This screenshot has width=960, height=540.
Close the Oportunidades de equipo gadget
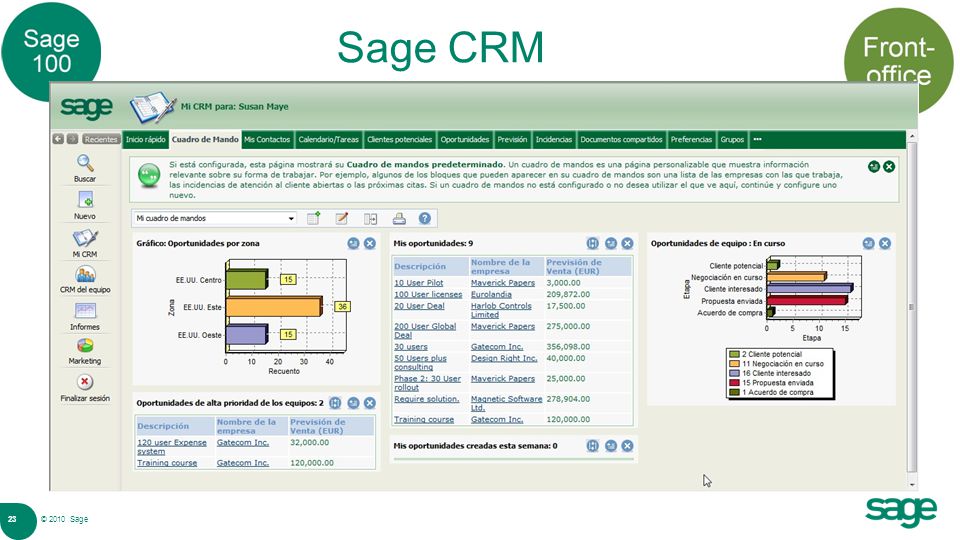(x=885, y=244)
